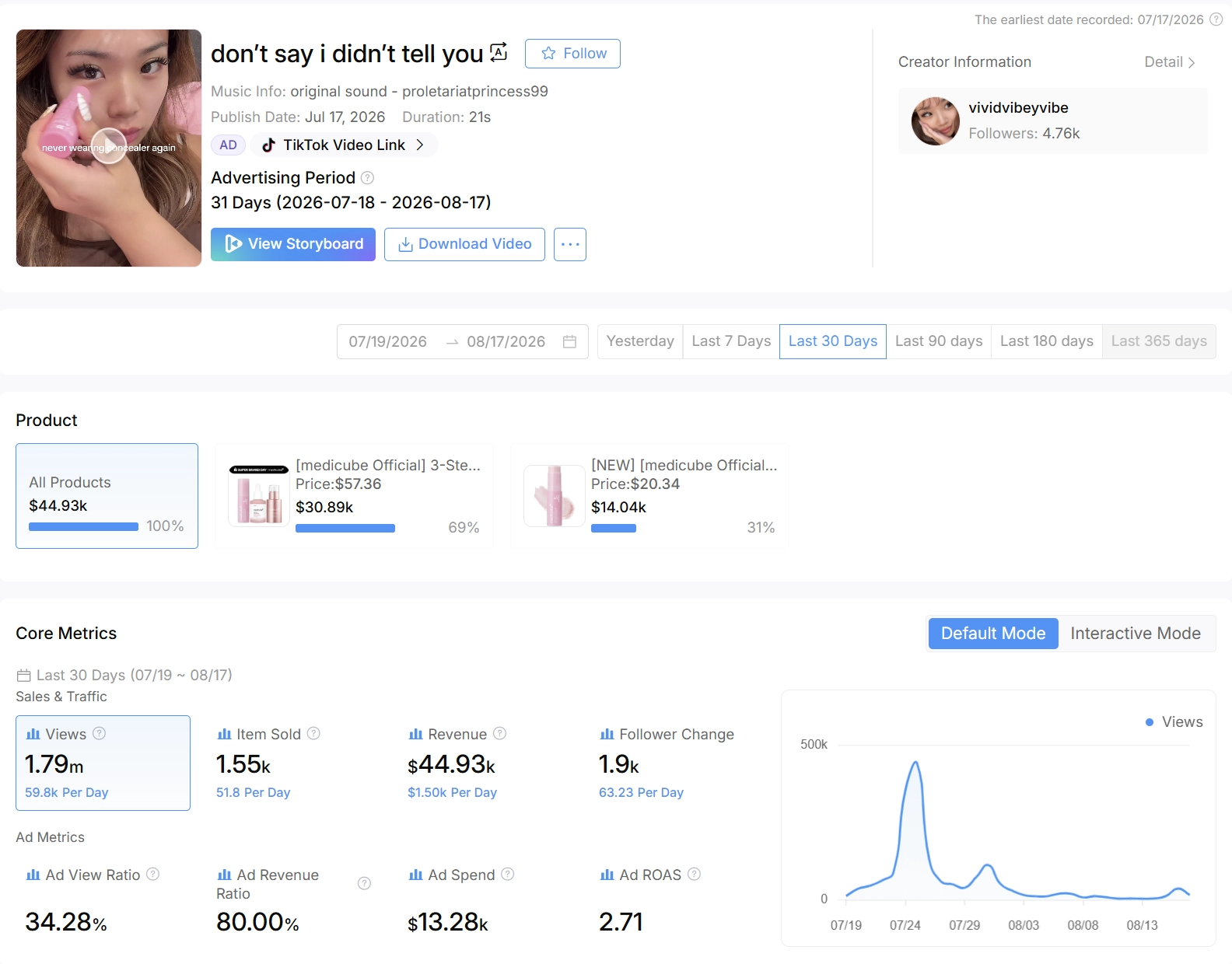Open View Storyboard

coord(293,244)
